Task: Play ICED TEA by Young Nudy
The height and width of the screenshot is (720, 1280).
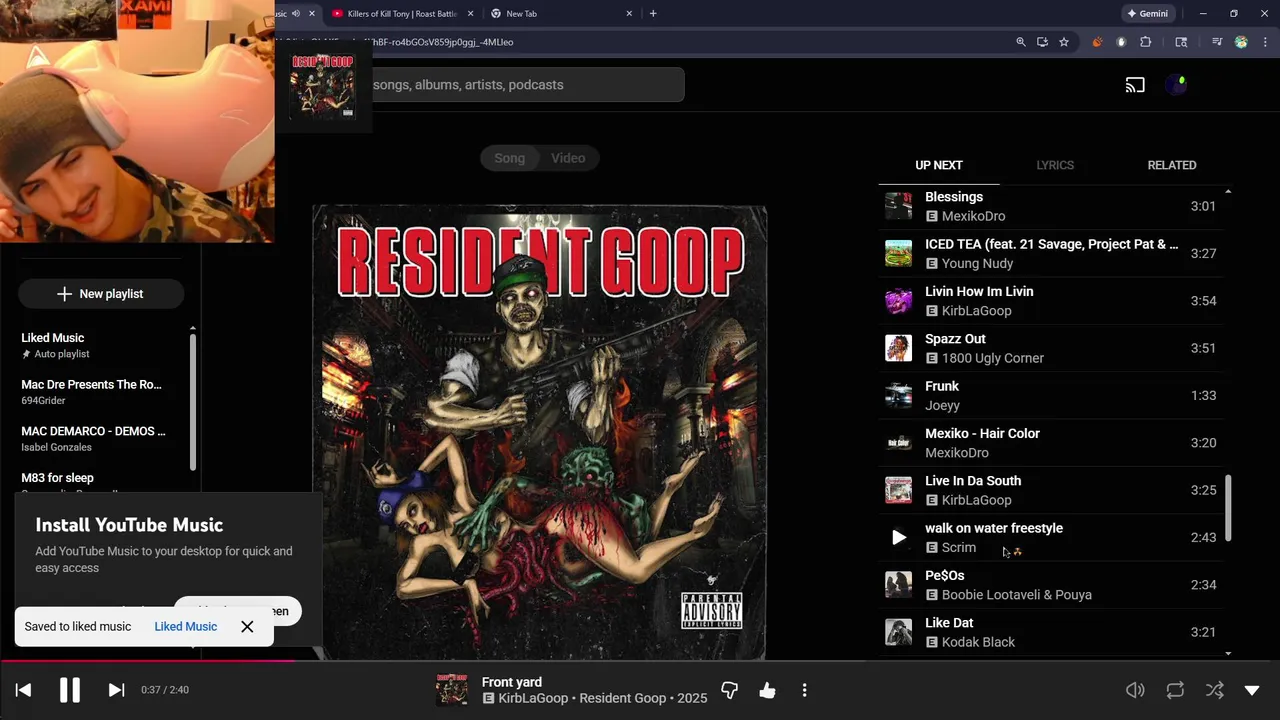Action: coord(1052,254)
